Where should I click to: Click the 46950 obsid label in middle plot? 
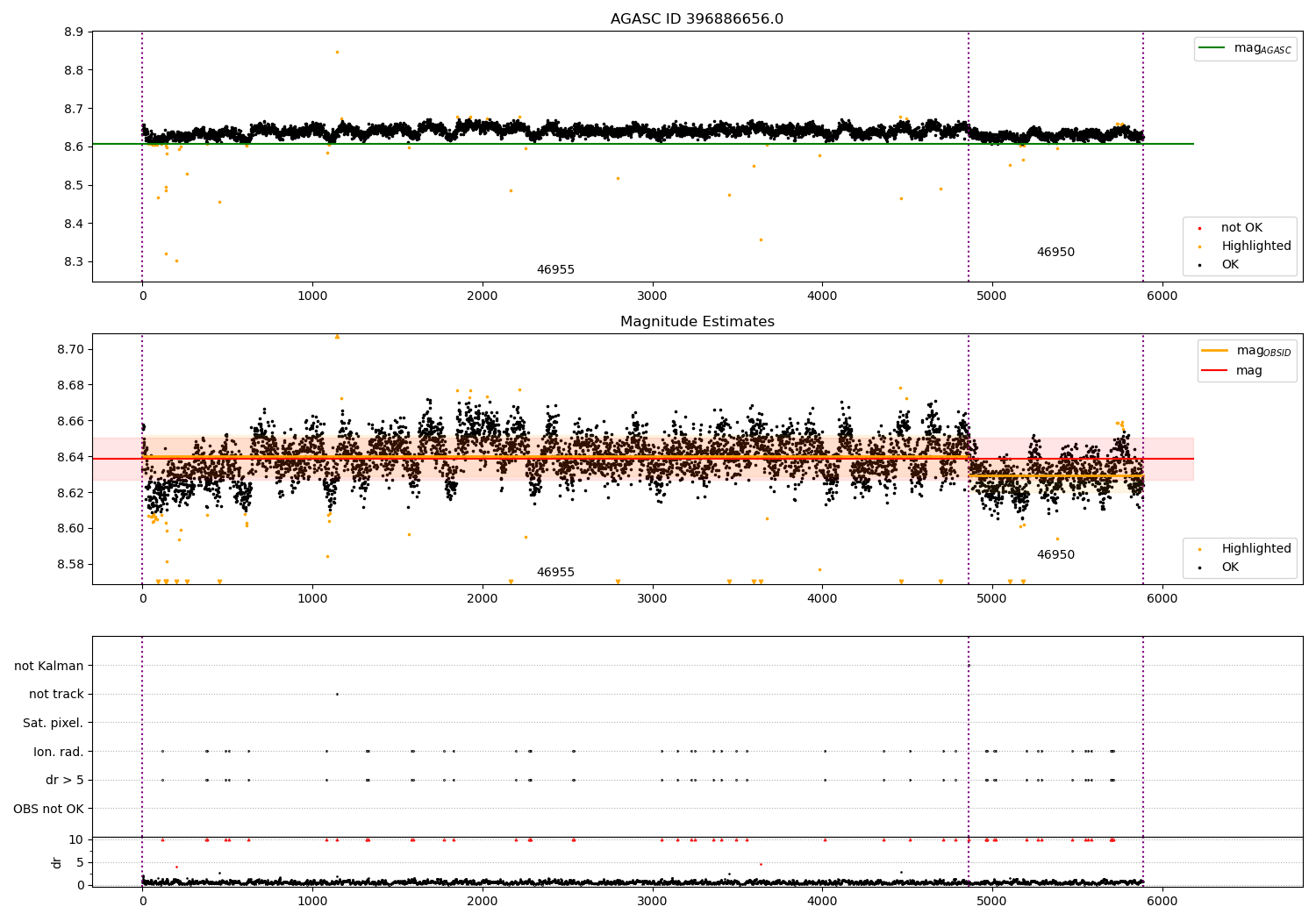[1055, 555]
